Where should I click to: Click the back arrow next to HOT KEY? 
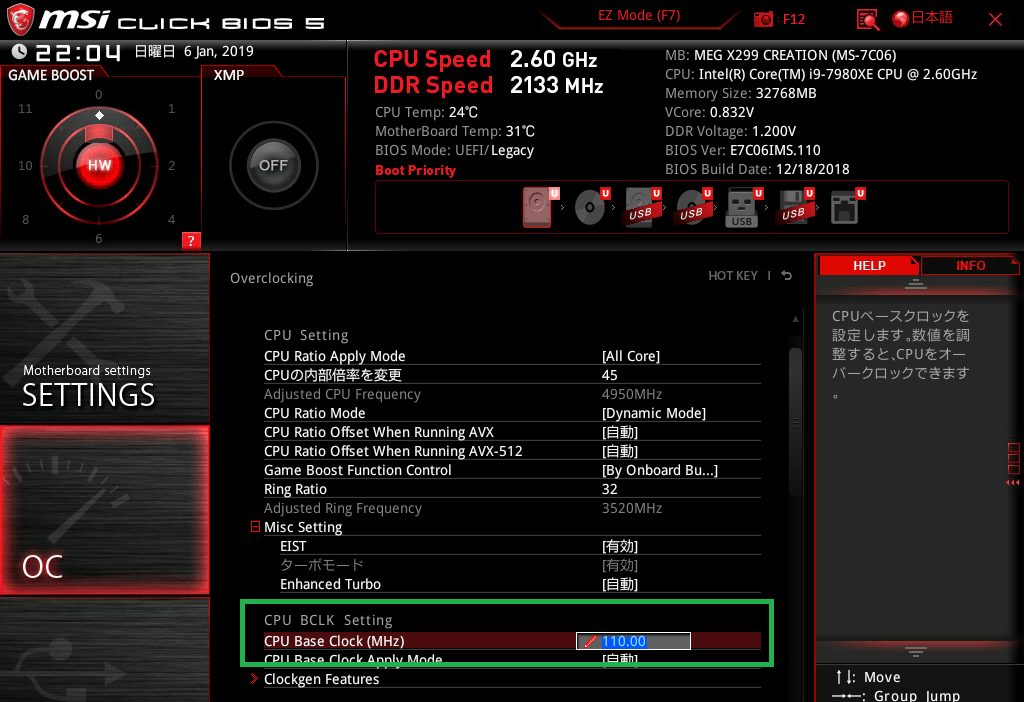click(787, 276)
